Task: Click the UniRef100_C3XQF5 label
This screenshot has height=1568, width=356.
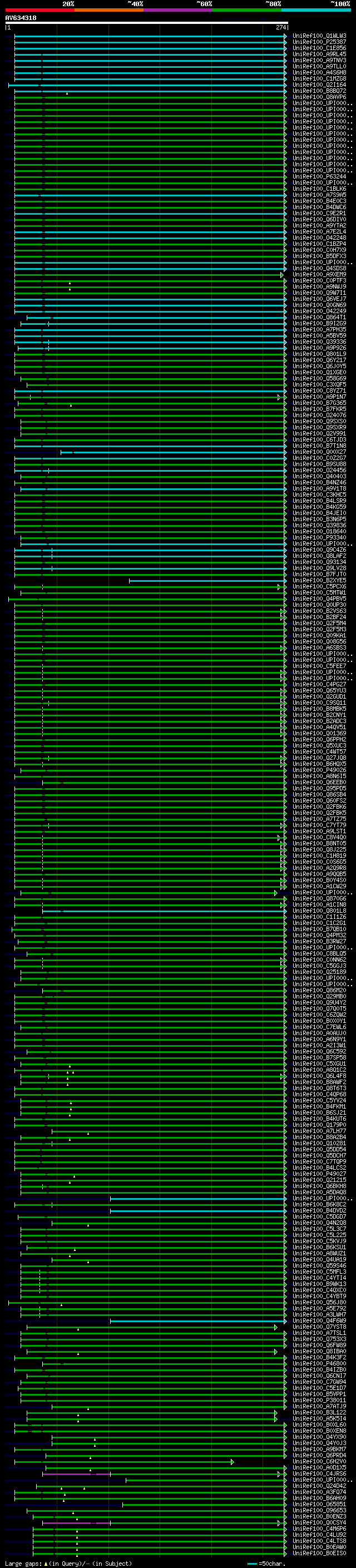Action: click(319, 385)
